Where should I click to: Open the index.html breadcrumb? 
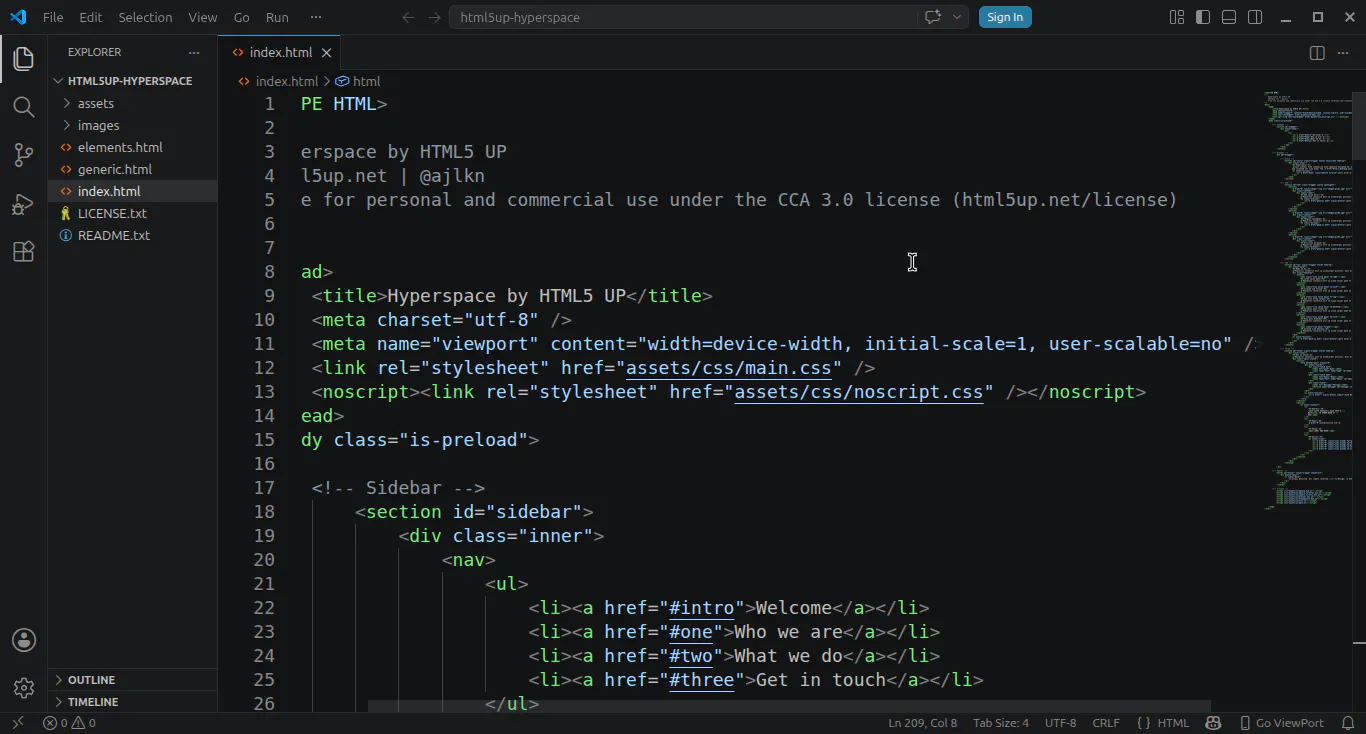278,81
